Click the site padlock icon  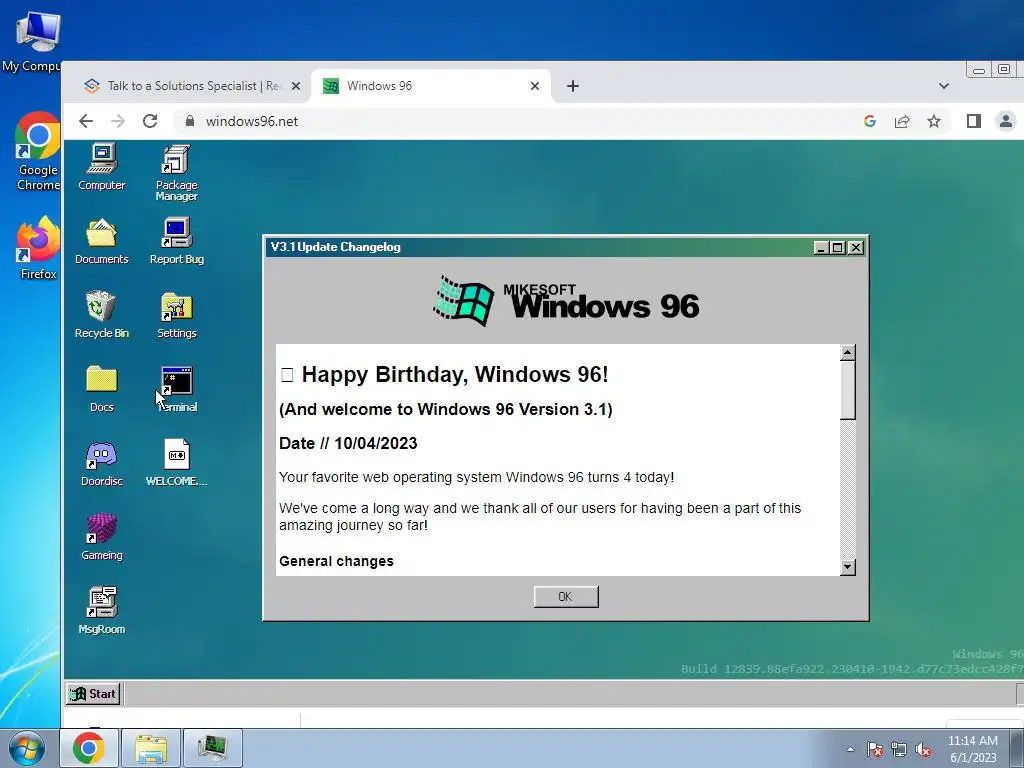[190, 121]
